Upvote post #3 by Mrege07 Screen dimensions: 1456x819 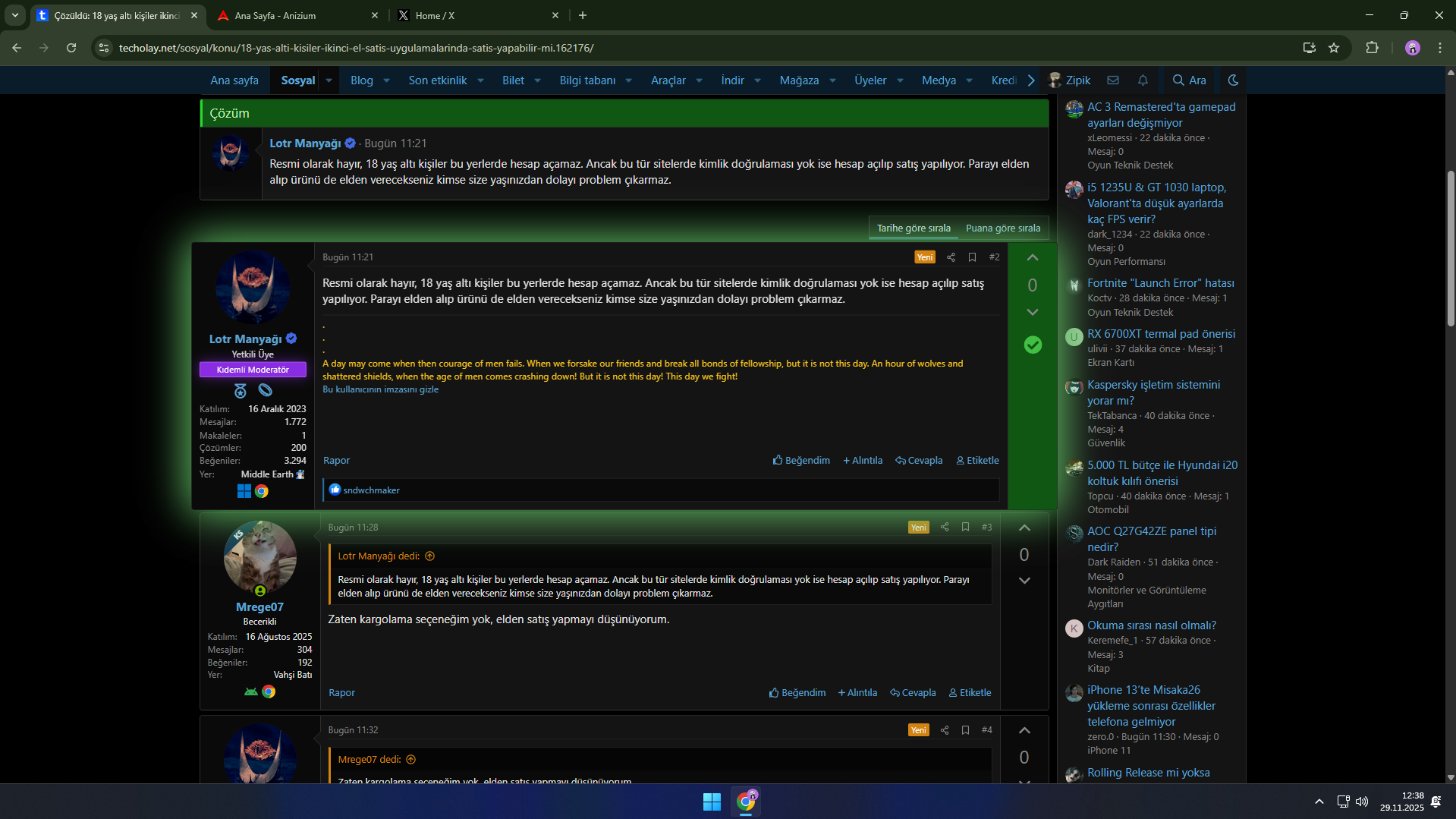coord(1024,528)
